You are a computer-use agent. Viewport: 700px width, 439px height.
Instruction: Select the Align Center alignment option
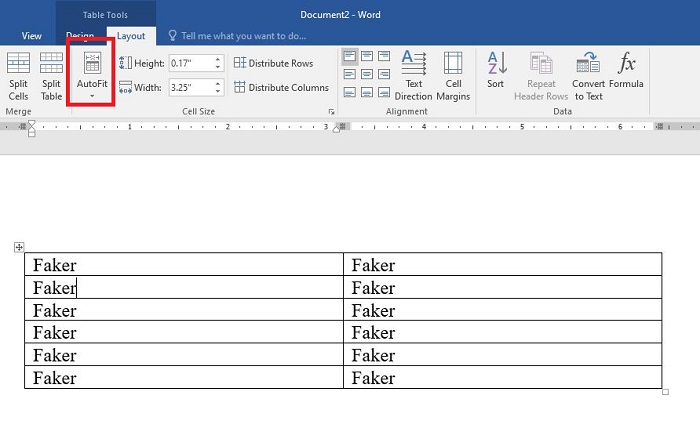(368, 75)
